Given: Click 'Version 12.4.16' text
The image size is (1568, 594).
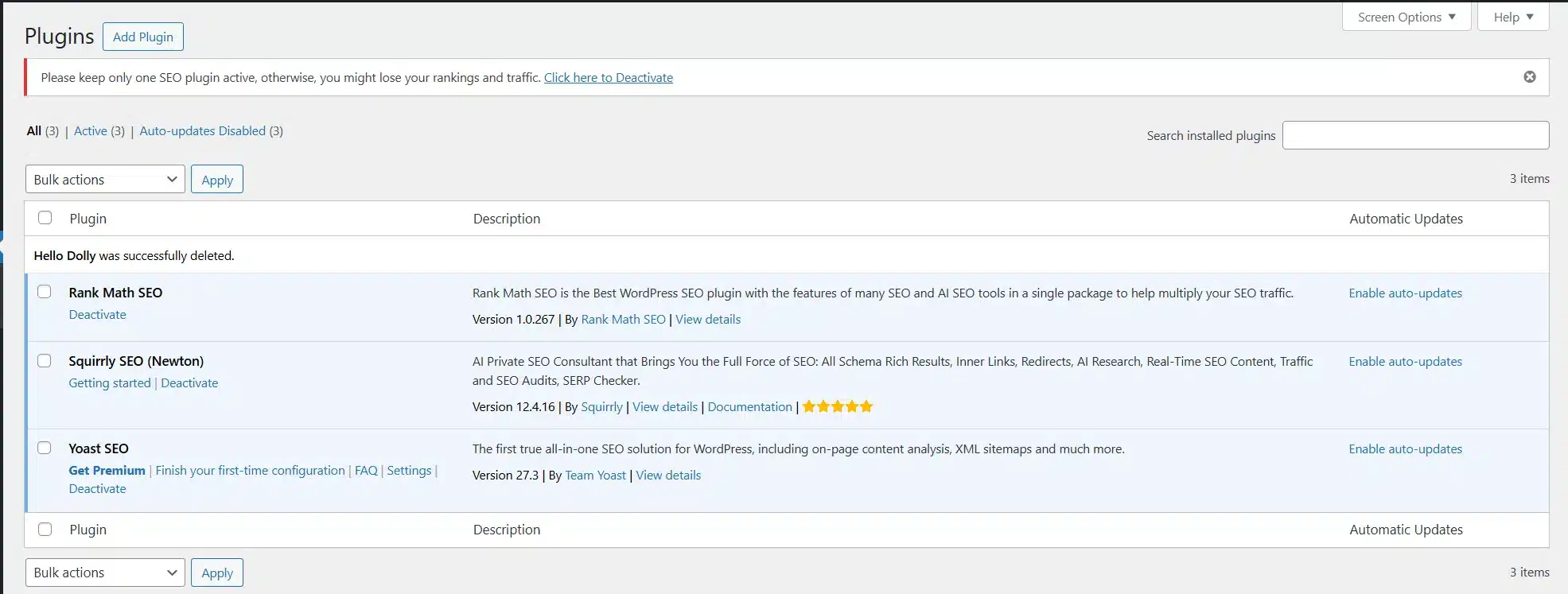Looking at the screenshot, I should pyautogui.click(x=514, y=406).
